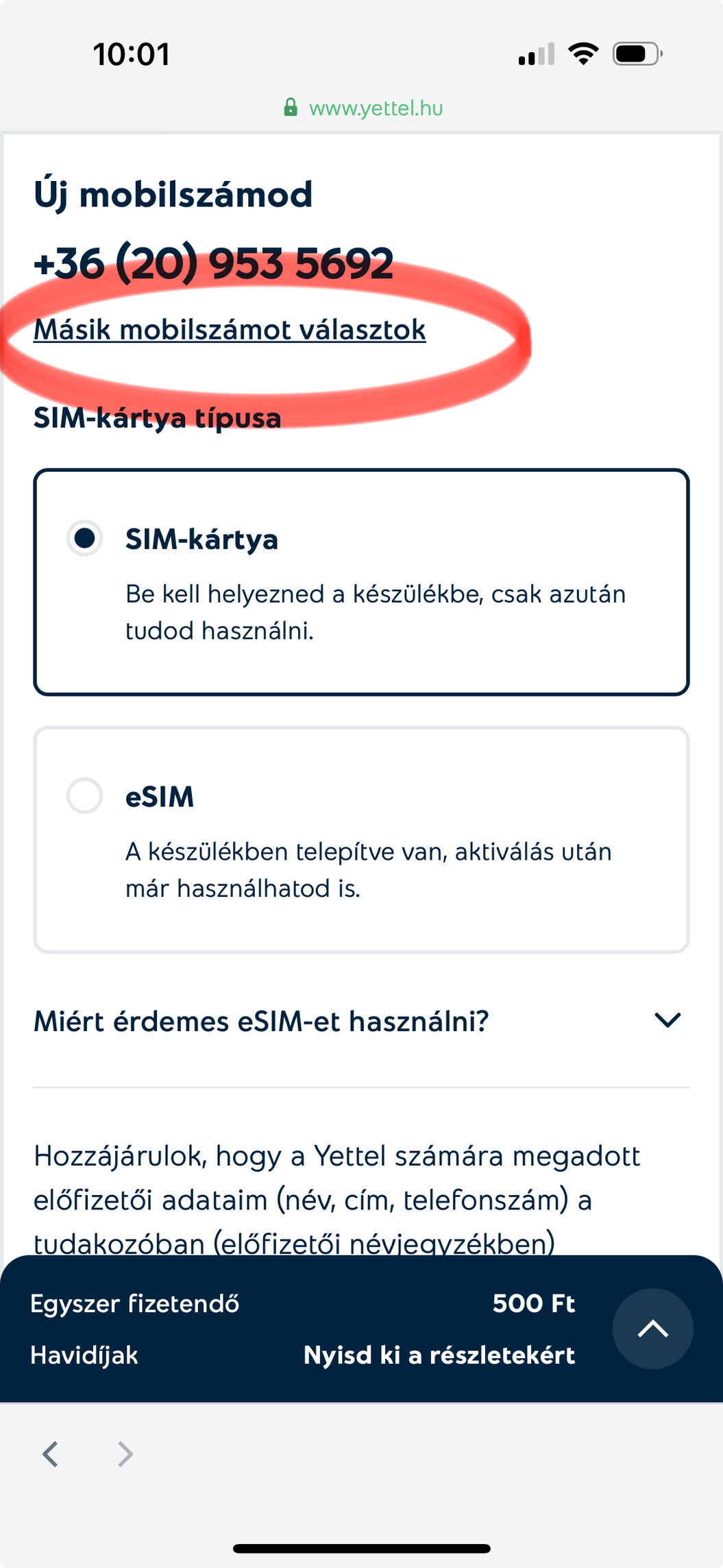Tap the phone number +36 (20) 953 5692
Screen dimensions: 723x1568
(214, 263)
